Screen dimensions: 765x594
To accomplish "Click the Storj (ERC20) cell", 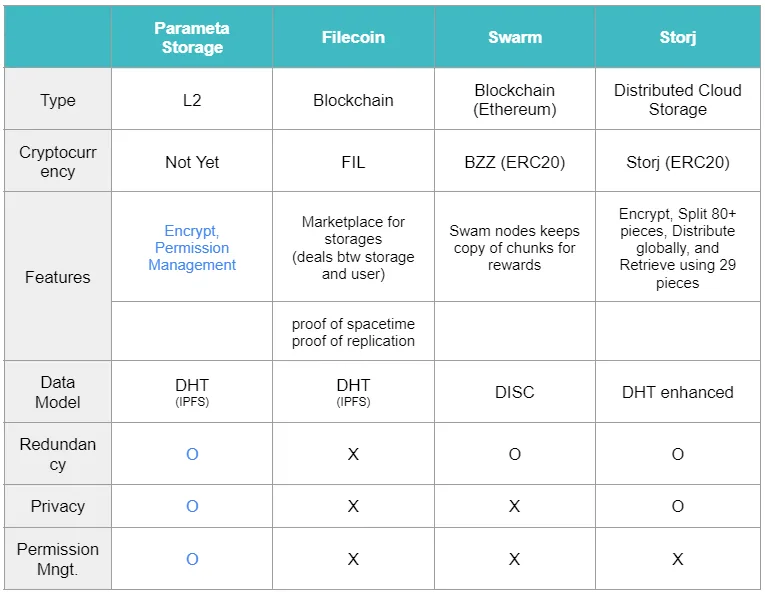I will (678, 161).
